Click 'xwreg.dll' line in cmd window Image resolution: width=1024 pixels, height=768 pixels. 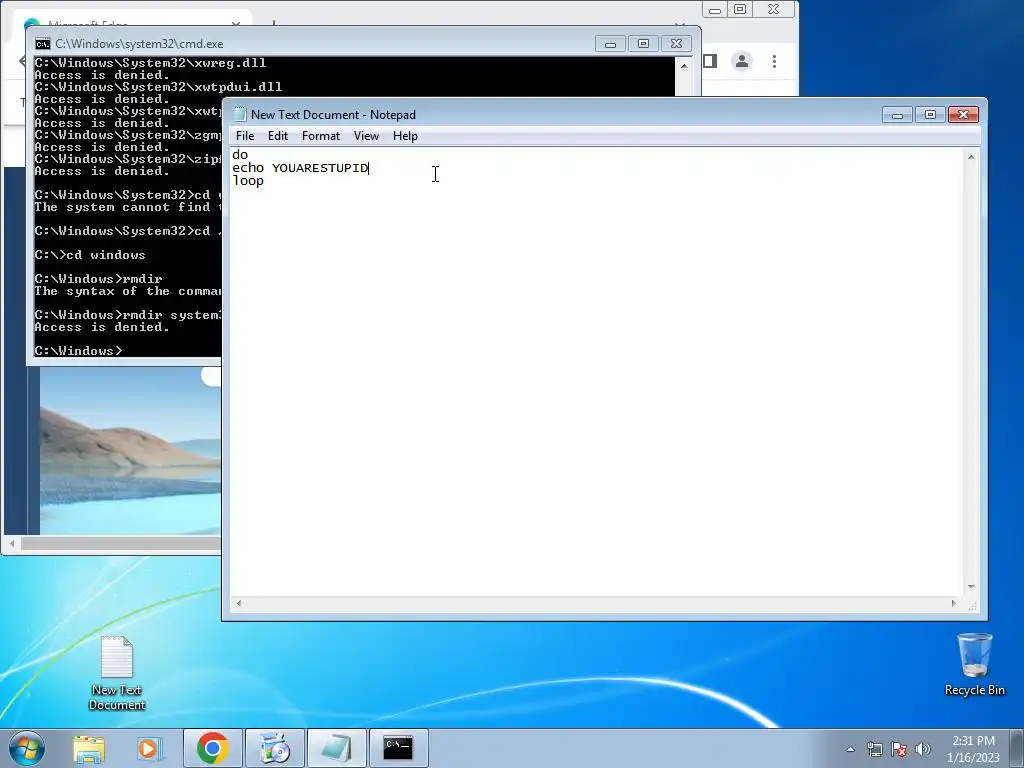150,63
